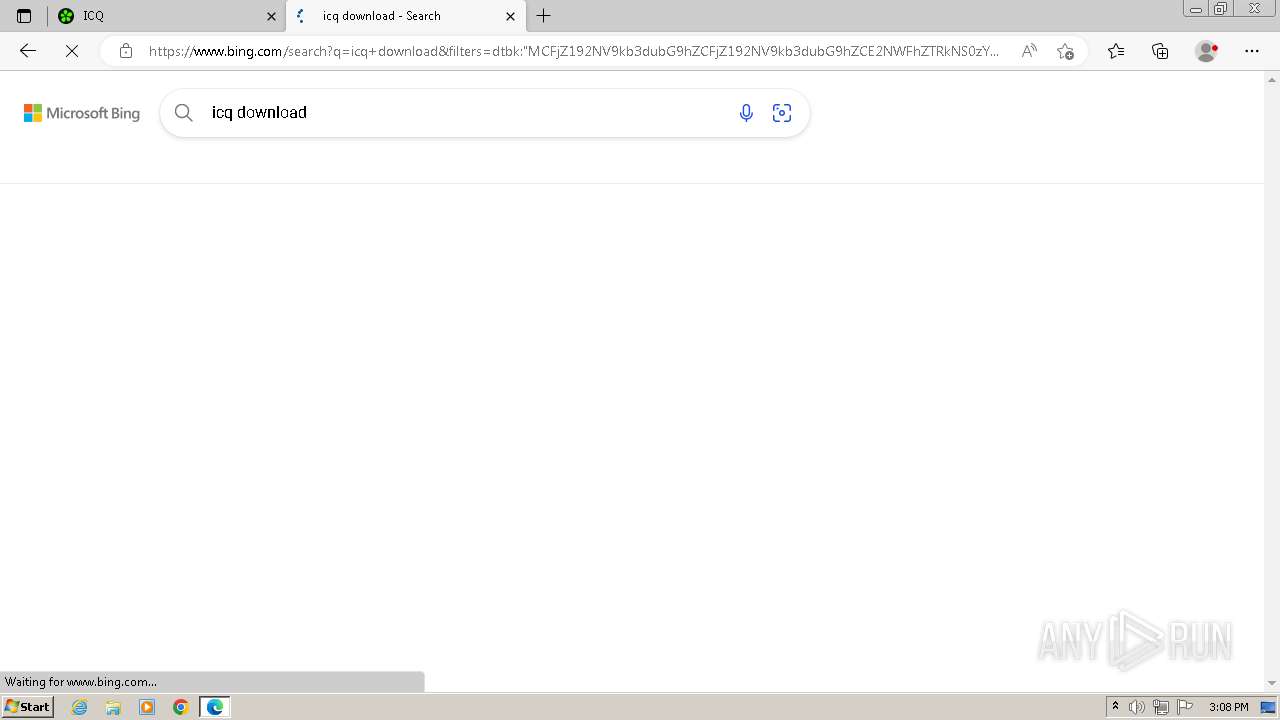Select Microsoft Edge taskbar button
This screenshot has width=1280, height=720.
click(215, 707)
